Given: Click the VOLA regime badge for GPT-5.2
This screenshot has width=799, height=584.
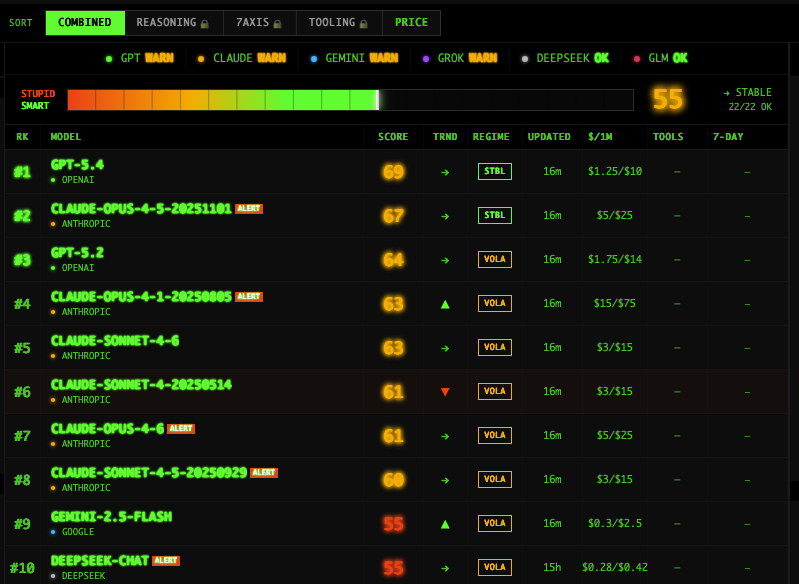Looking at the screenshot, I should (x=494, y=259).
